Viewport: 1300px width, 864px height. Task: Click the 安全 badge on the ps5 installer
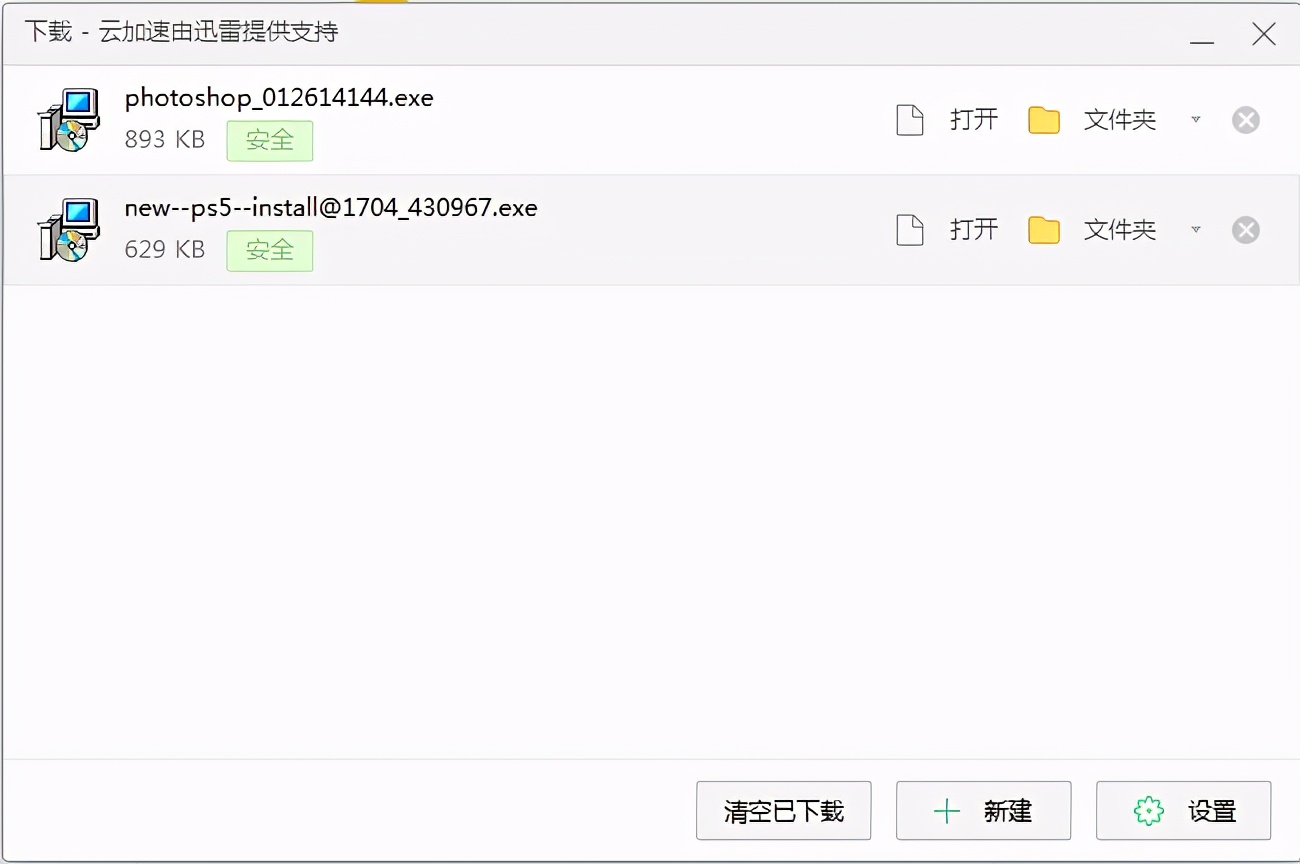tap(269, 250)
